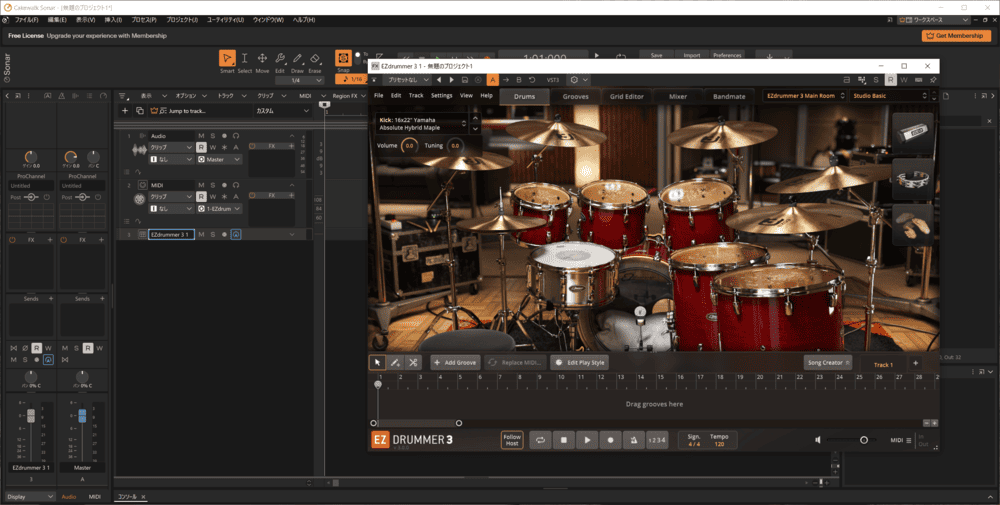Viewport: 1000px width, 505px height.
Task: Open the Mixer tab in EZdrummer
Action: click(x=677, y=96)
